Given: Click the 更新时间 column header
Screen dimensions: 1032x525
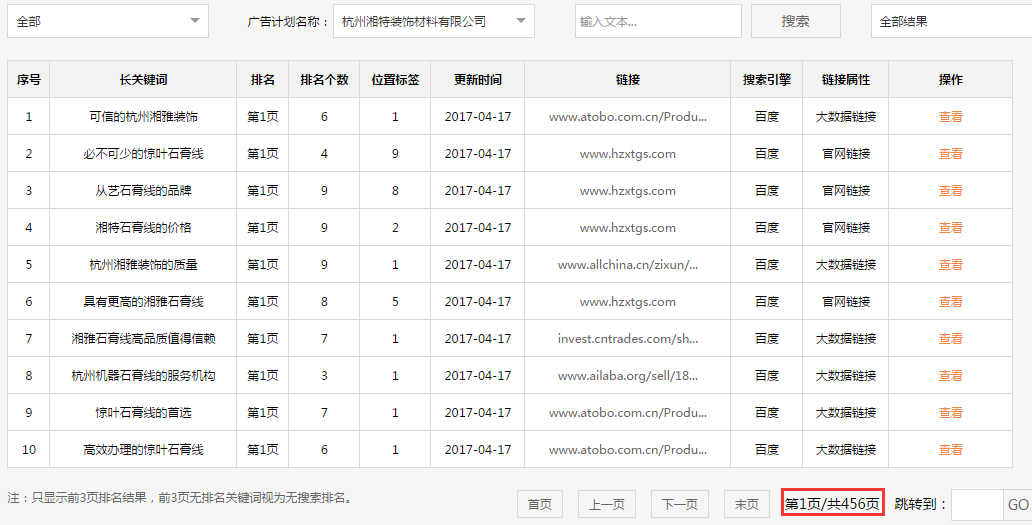Looking at the screenshot, I should pos(478,80).
